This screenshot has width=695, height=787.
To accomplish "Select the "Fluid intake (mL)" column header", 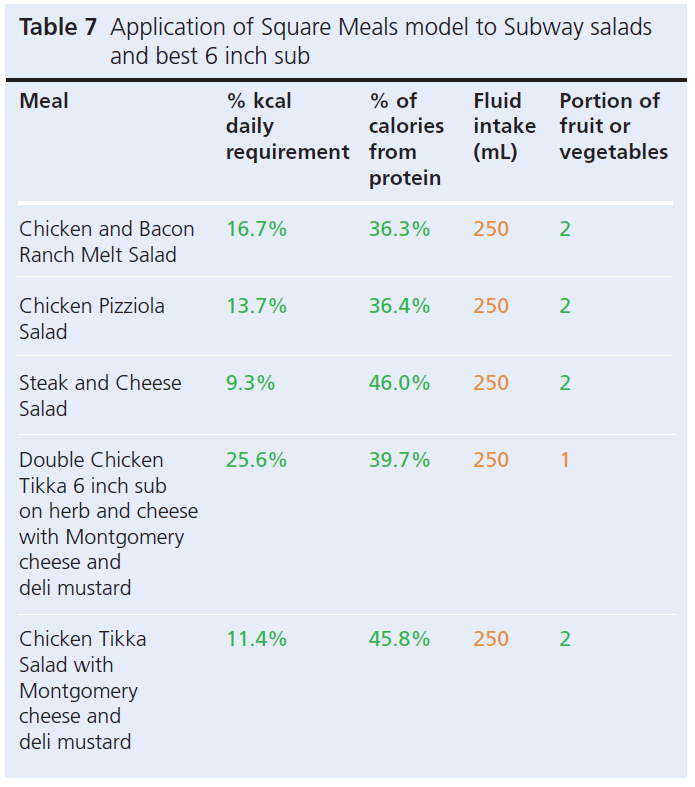I will (504, 127).
